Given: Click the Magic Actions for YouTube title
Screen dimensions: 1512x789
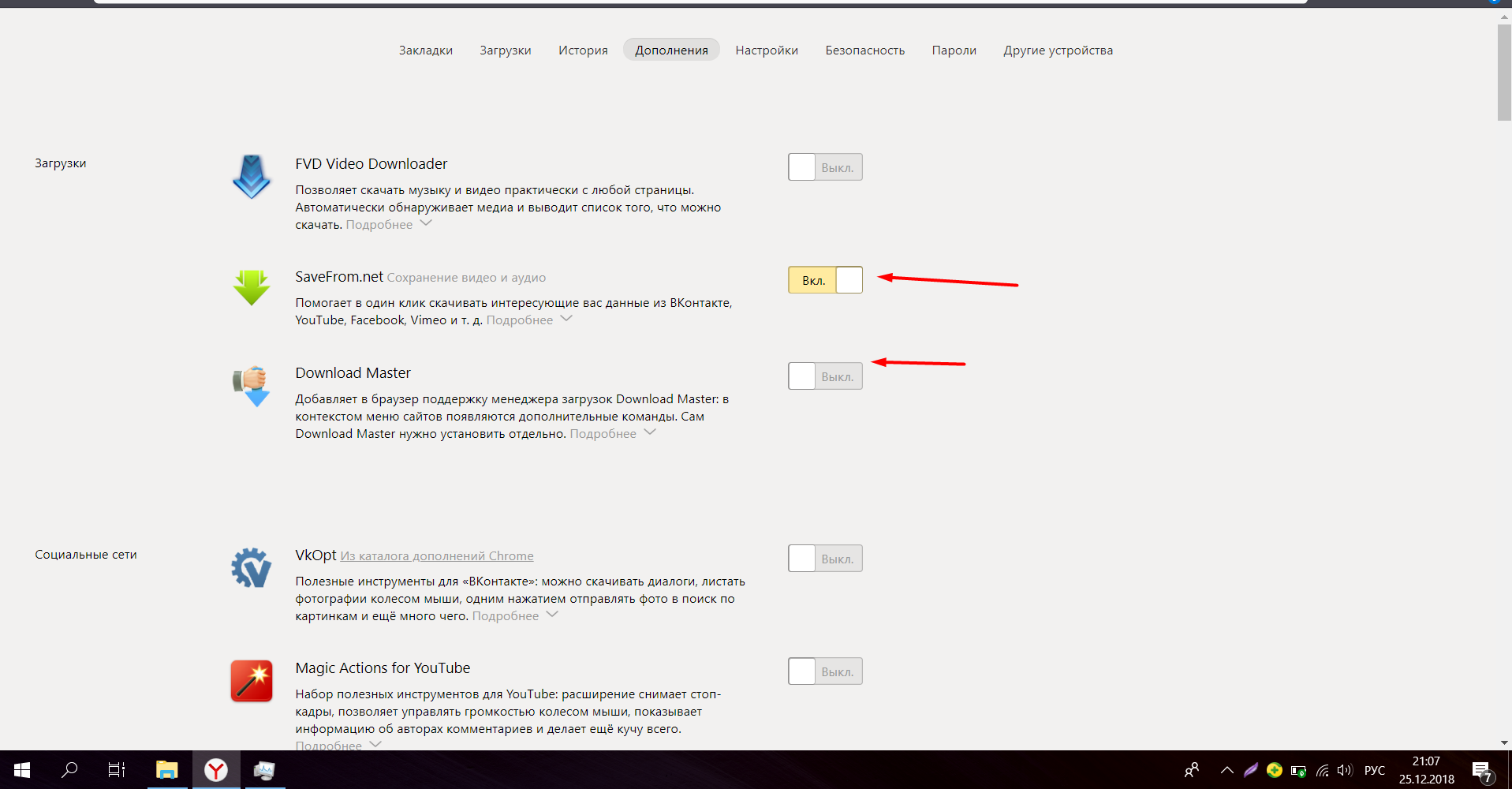Looking at the screenshot, I should tap(383, 667).
